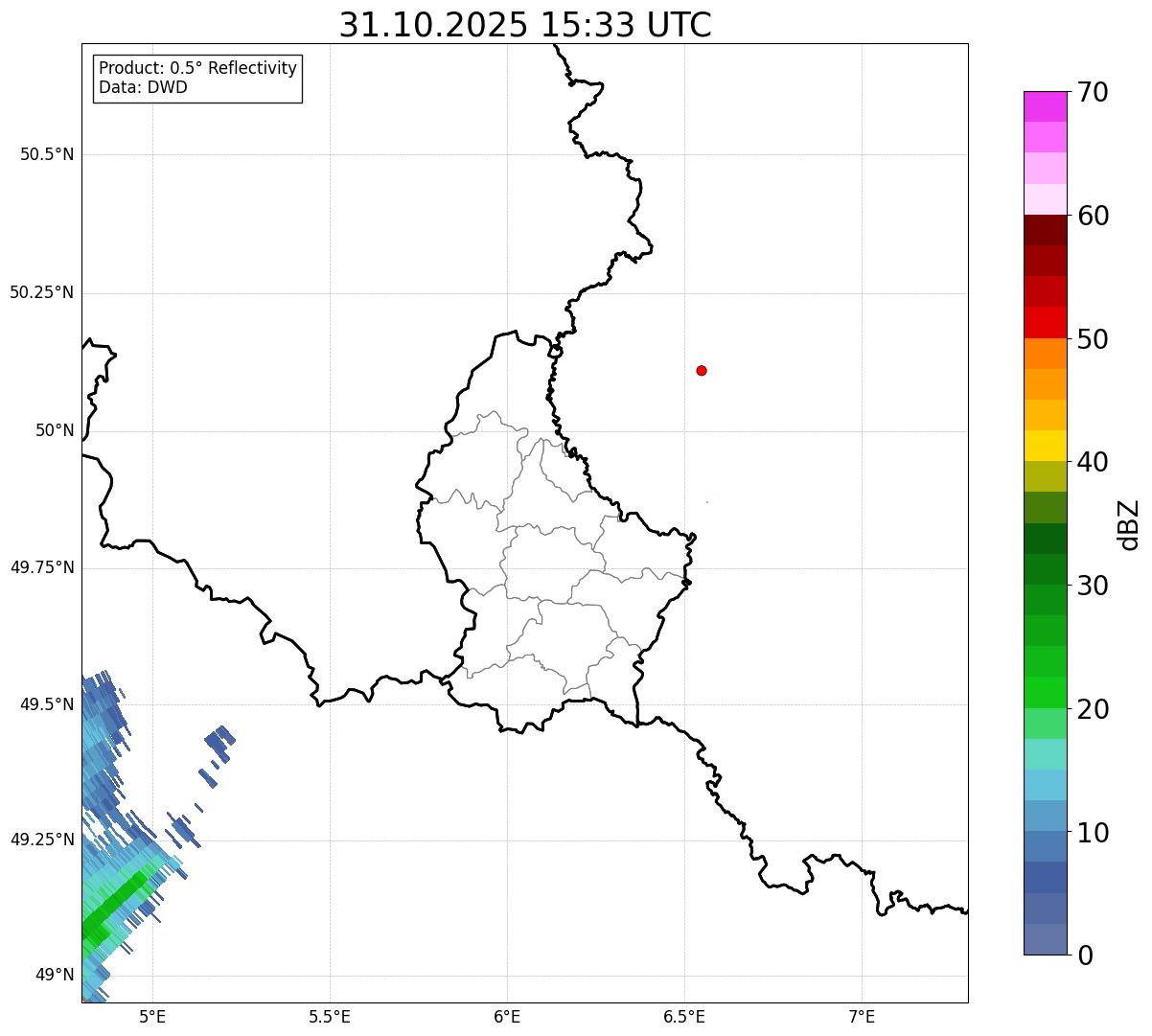Click the isolated blue echo patch near 49.4°N
This screenshot has height=1036, width=1152.
point(220,744)
